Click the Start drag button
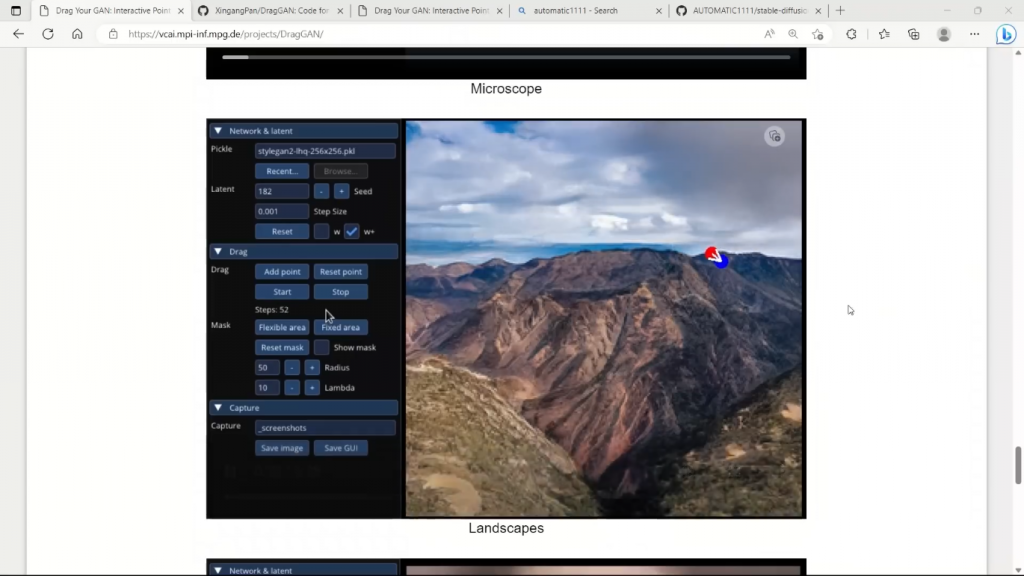Viewport: 1024px width, 576px height. pos(282,292)
